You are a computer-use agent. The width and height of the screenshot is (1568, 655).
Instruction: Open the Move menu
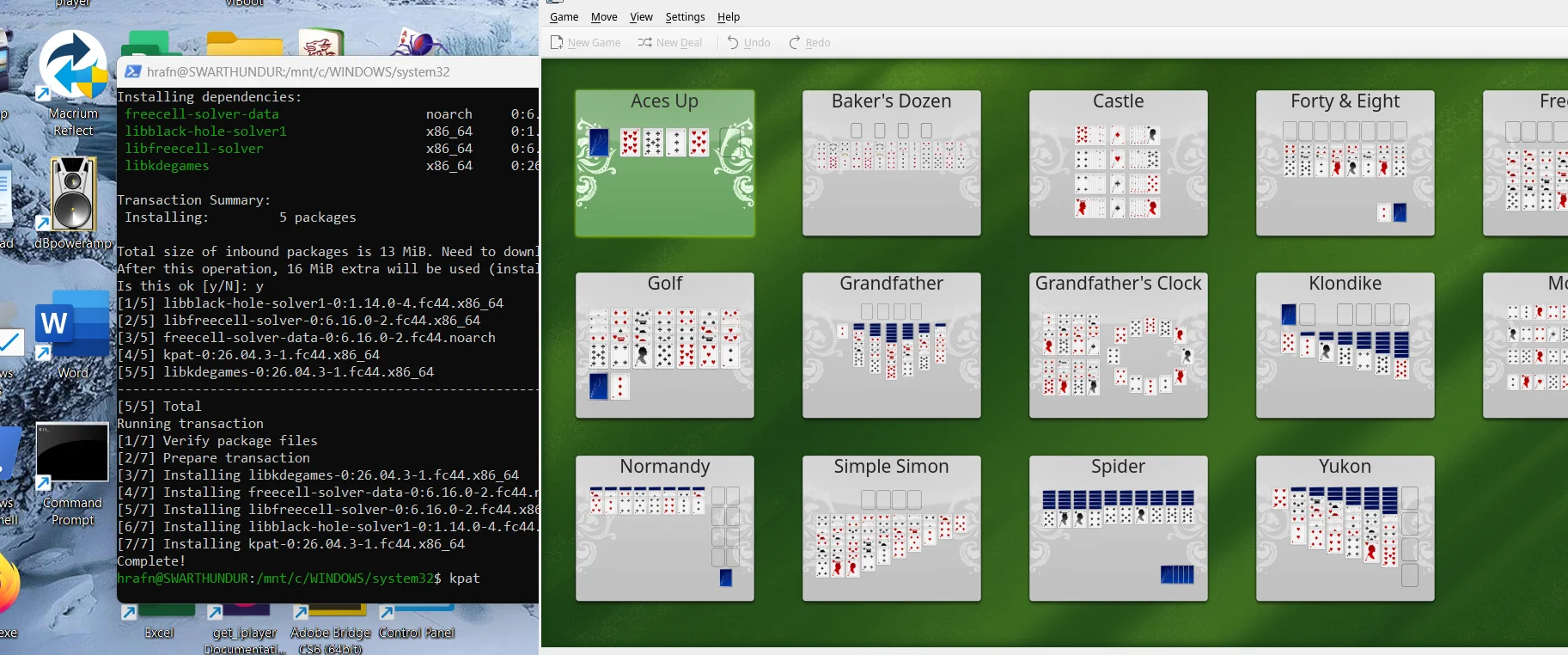(604, 17)
